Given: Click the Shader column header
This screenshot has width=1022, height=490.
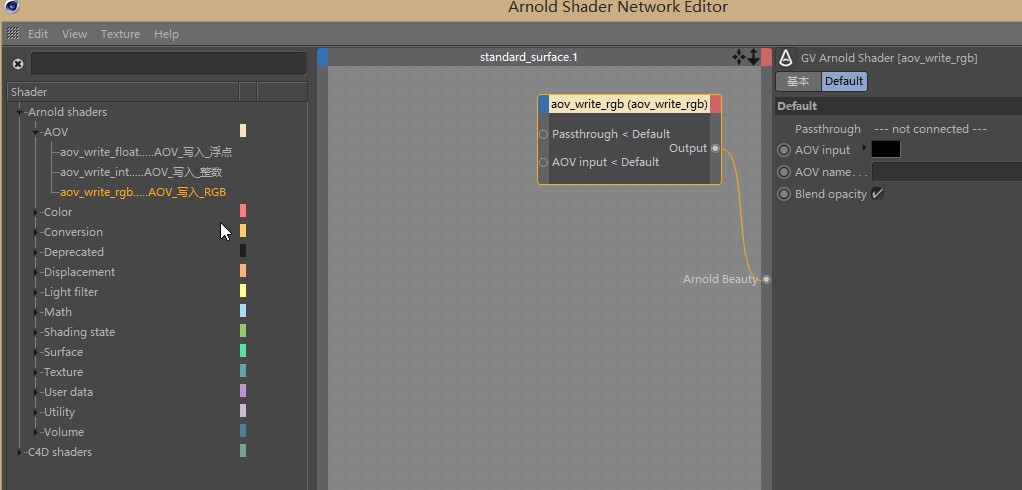Looking at the screenshot, I should pyautogui.click(x=124, y=92).
